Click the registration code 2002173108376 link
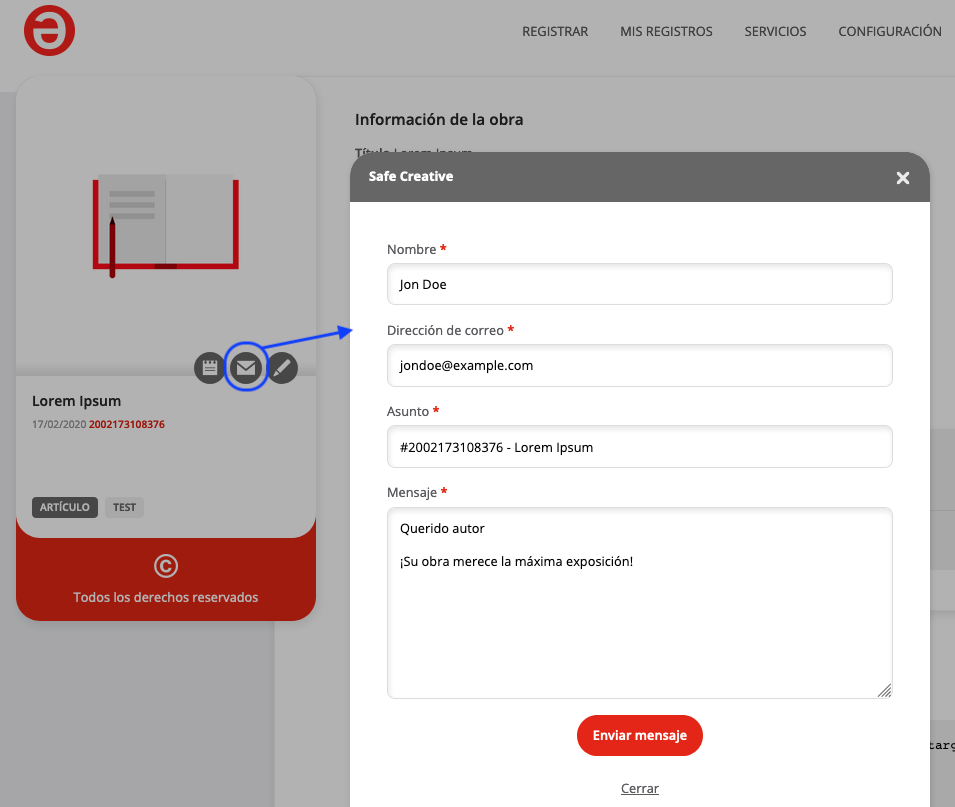Image resolution: width=955 pixels, height=807 pixels. click(127, 424)
